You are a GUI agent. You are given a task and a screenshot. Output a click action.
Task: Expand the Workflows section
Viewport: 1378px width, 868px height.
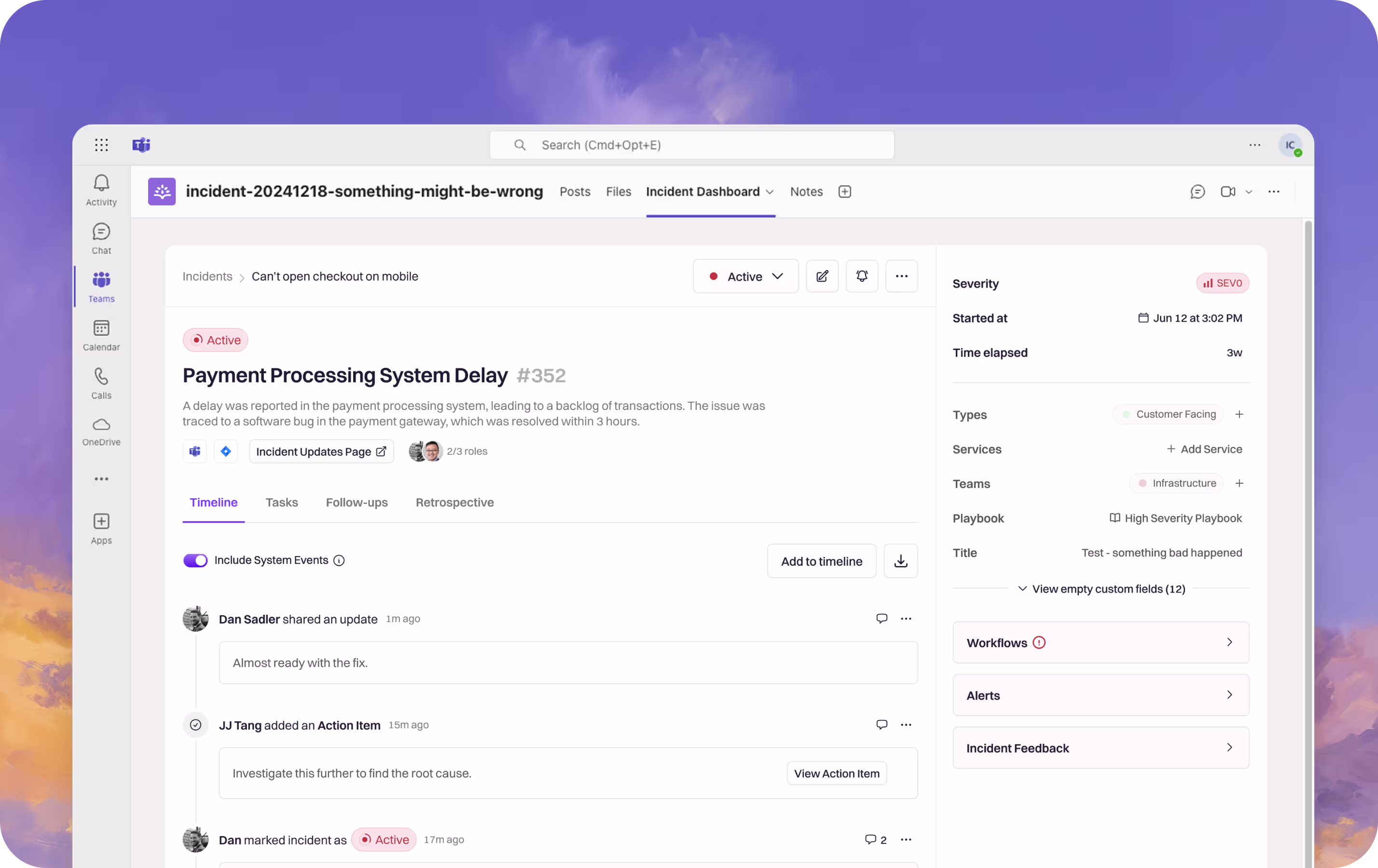click(1101, 643)
